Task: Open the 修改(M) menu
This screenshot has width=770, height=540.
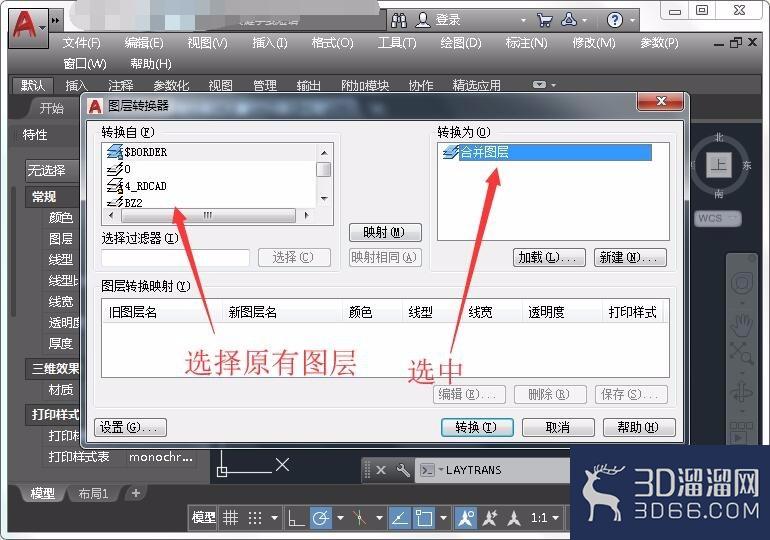Action: [594, 43]
